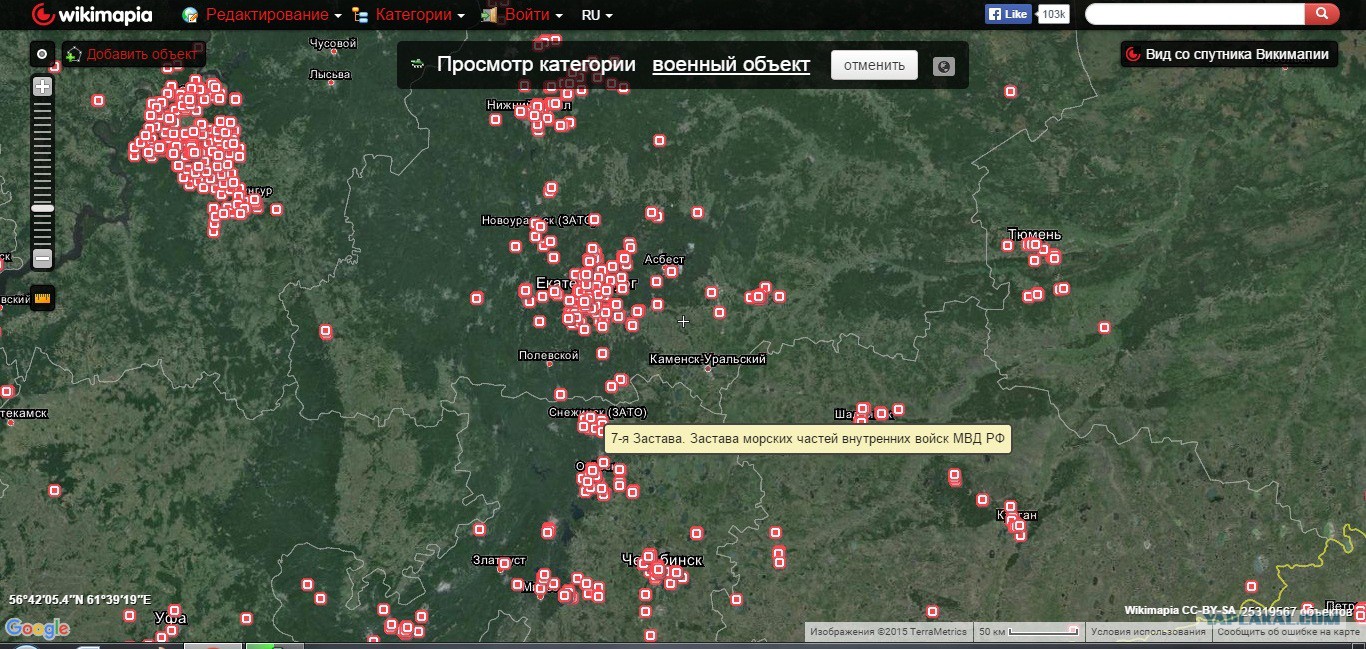1366x649 pixels.
Task: Click the zoom level slider handle
Action: (42, 208)
